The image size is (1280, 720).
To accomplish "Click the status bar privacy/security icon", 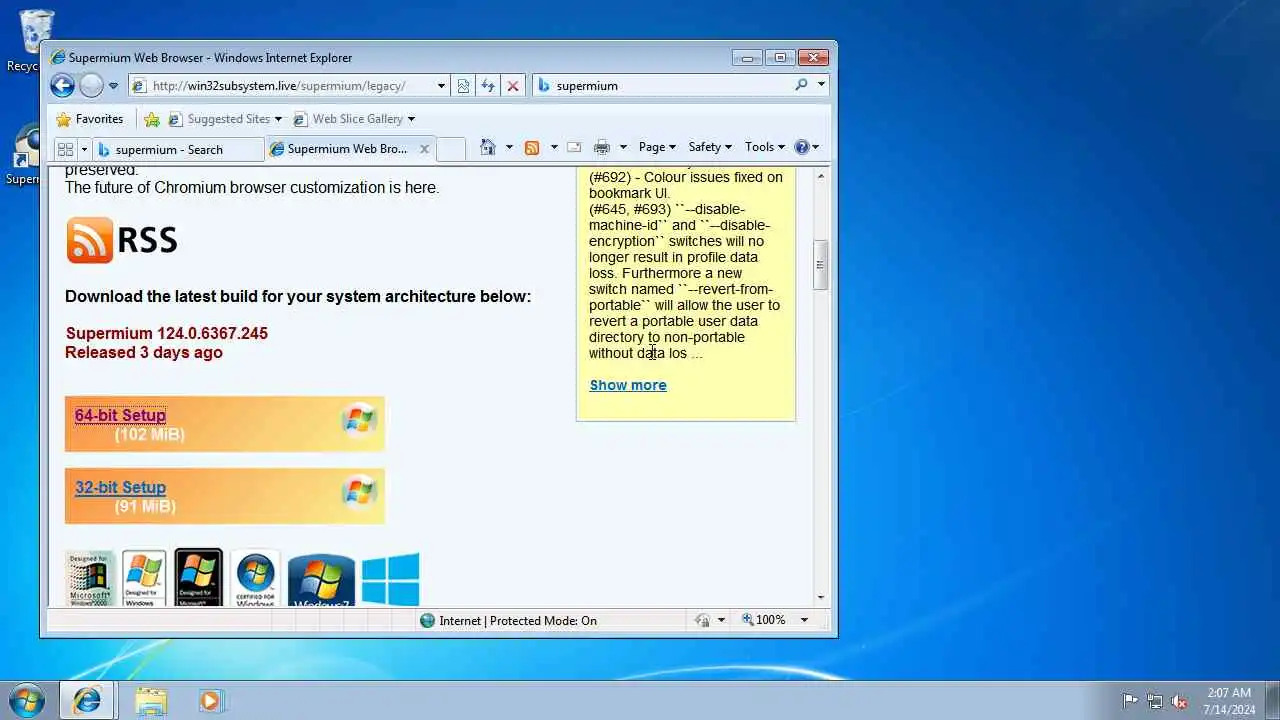I will point(702,620).
